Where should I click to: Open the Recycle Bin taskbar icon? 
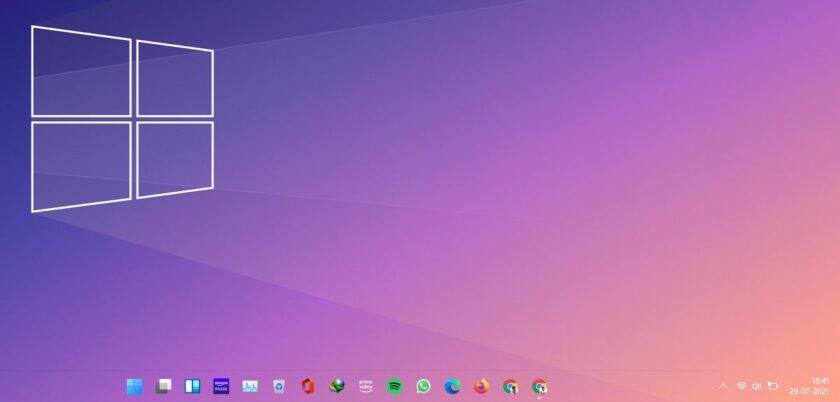pos(279,386)
